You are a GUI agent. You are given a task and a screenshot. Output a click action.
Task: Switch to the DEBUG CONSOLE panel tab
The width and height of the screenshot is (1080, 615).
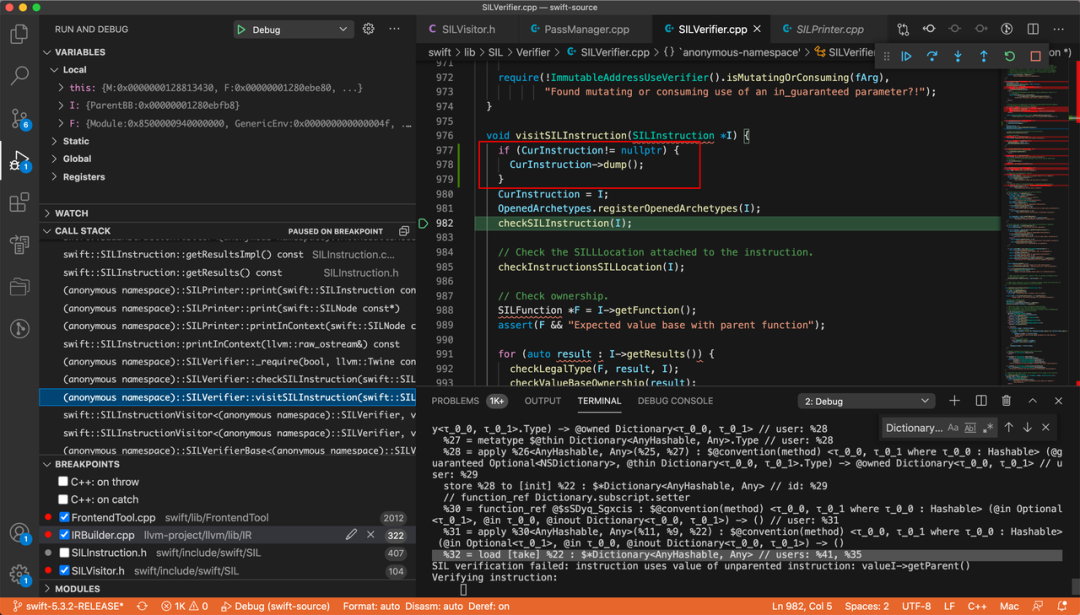[675, 401]
